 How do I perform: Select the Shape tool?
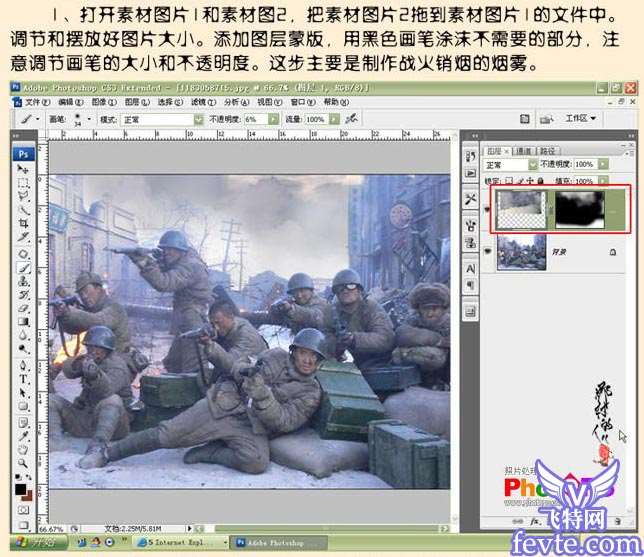pos(23,406)
